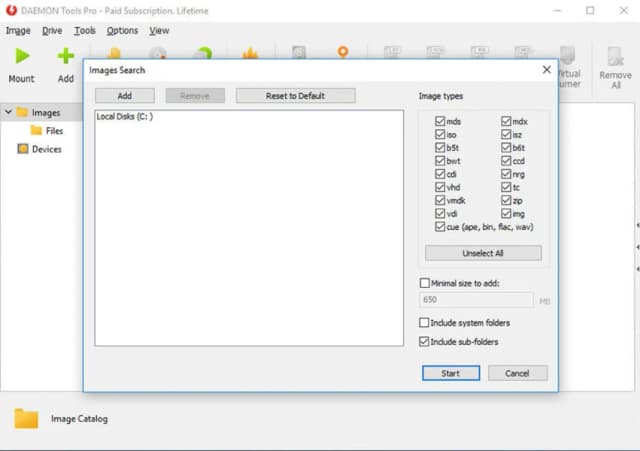Open the Options menu
Screen dimensions: 640x451
click(x=122, y=31)
